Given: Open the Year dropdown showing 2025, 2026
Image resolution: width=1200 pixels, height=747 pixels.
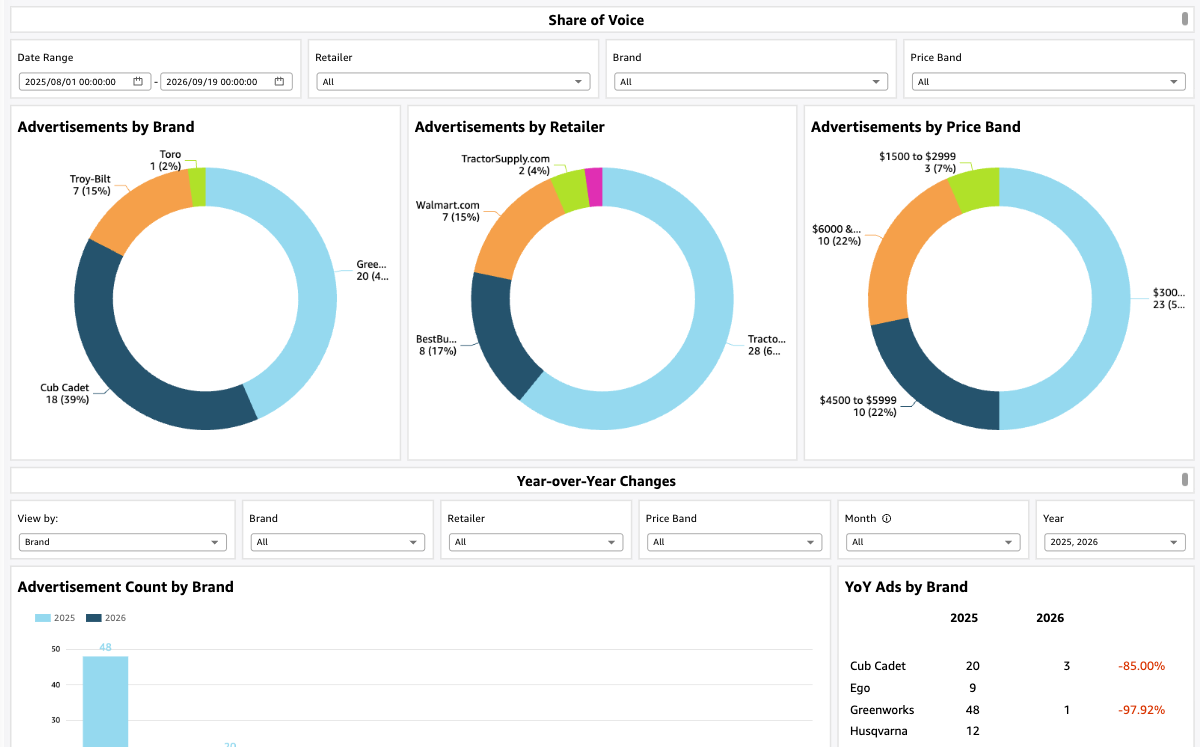Looking at the screenshot, I should tap(1115, 542).
